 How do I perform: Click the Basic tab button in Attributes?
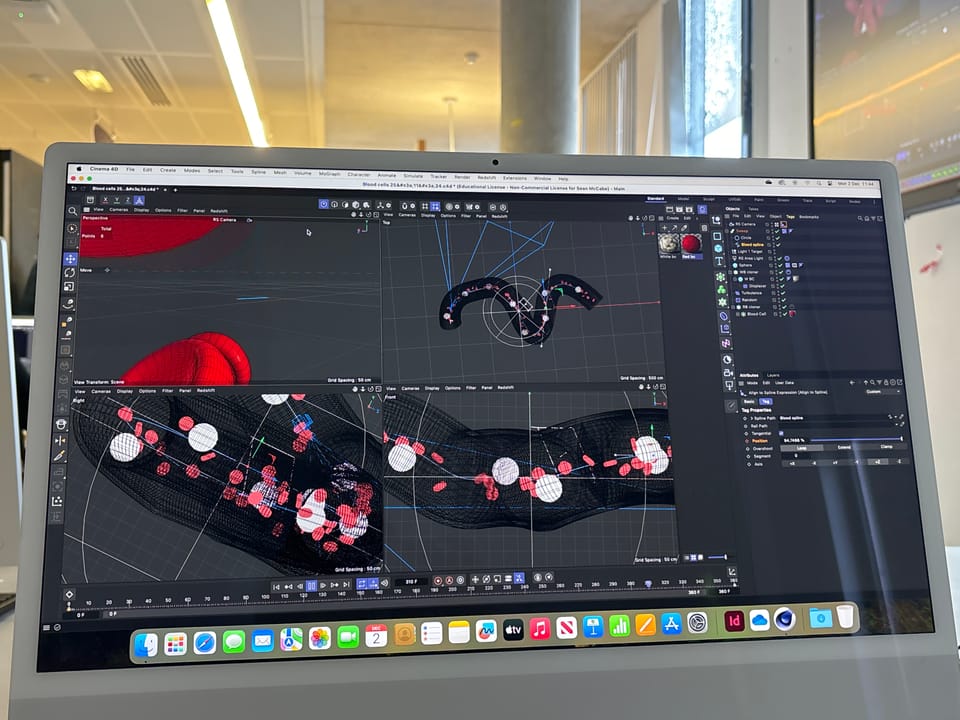(x=748, y=400)
